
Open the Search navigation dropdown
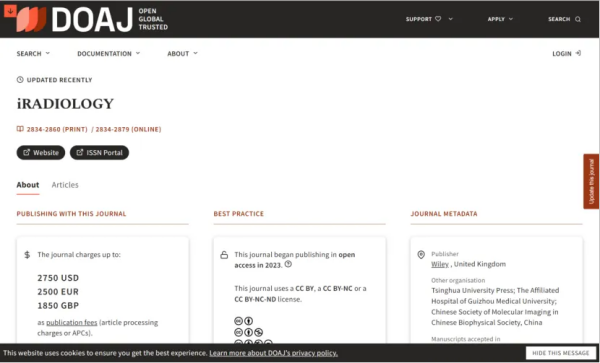(x=33, y=54)
